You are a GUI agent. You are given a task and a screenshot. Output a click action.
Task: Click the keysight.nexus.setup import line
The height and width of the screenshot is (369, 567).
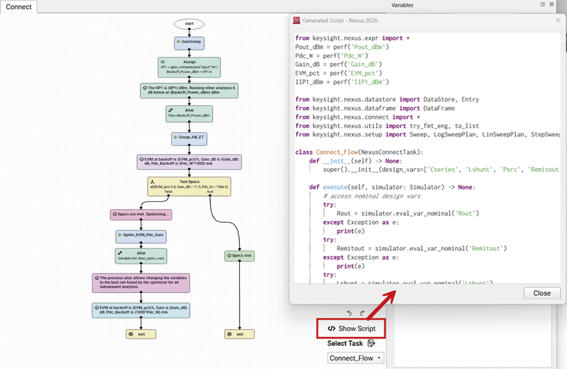[x=427, y=135]
